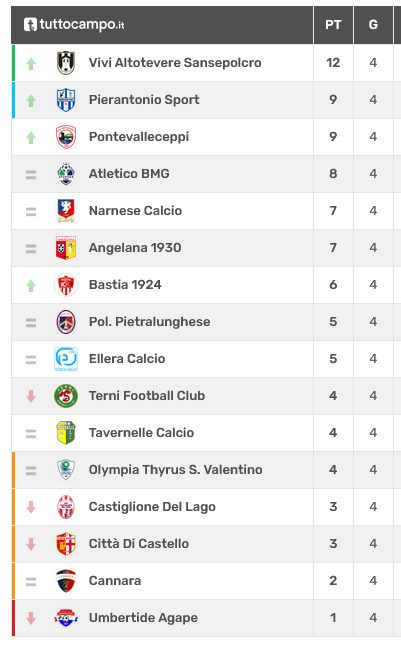
Task: Click the Ellera Calcio logo icon
Action: (66, 358)
